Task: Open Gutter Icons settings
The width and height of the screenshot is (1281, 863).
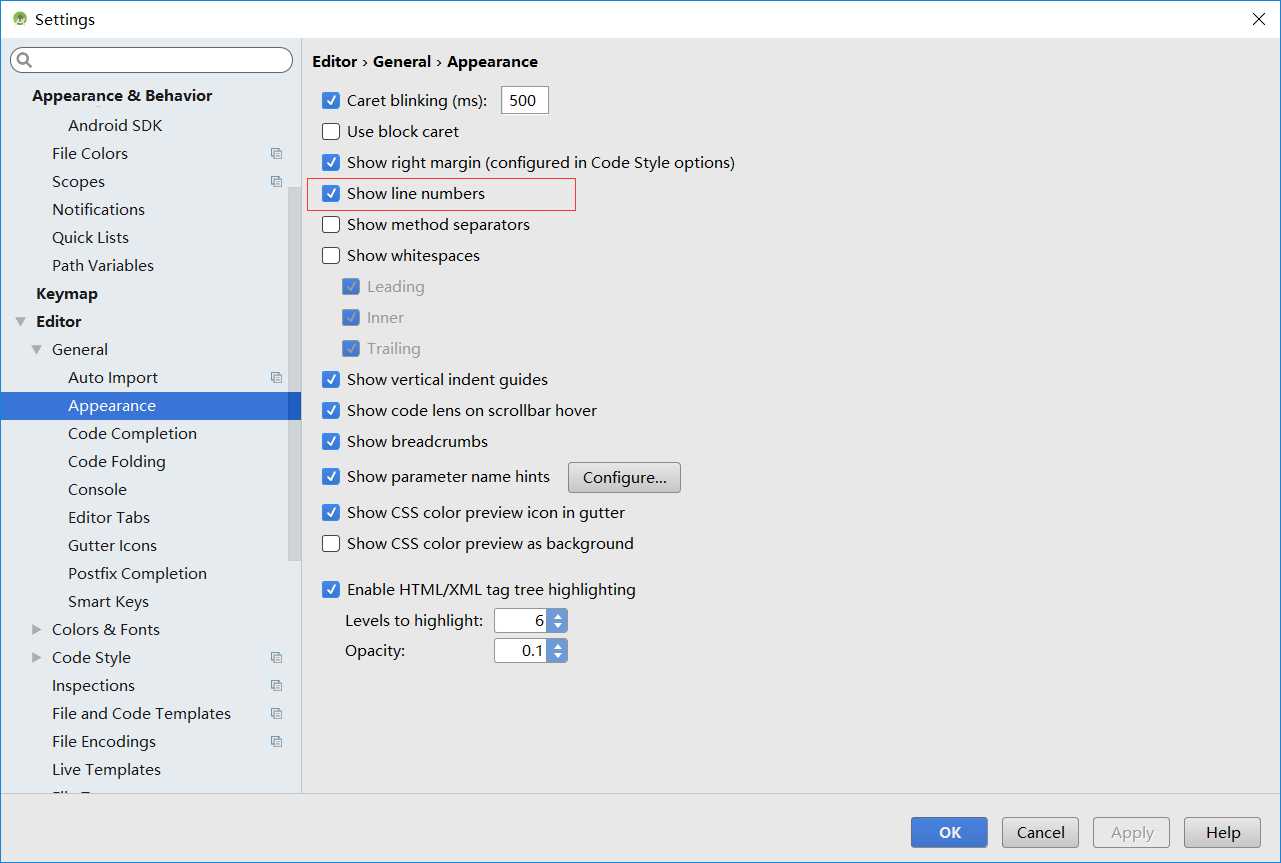Action: [x=112, y=546]
